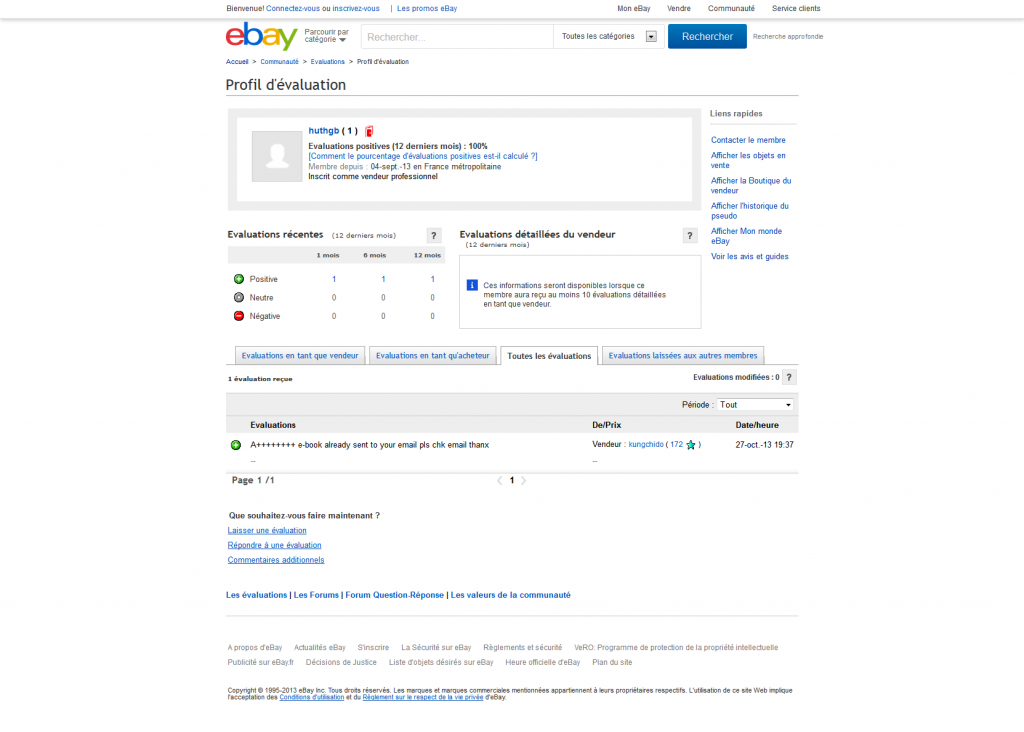Viewport: 1024px width, 732px height.
Task: Open help icon for Evaluations récentes
Action: [x=434, y=236]
